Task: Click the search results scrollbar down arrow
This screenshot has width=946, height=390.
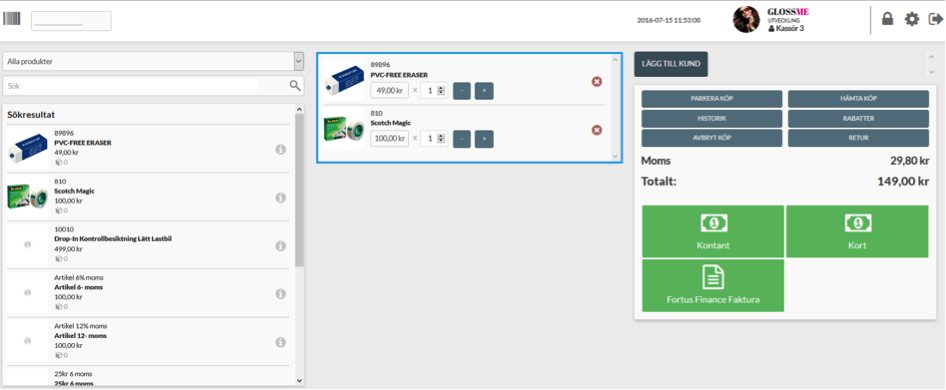Action: 300,380
